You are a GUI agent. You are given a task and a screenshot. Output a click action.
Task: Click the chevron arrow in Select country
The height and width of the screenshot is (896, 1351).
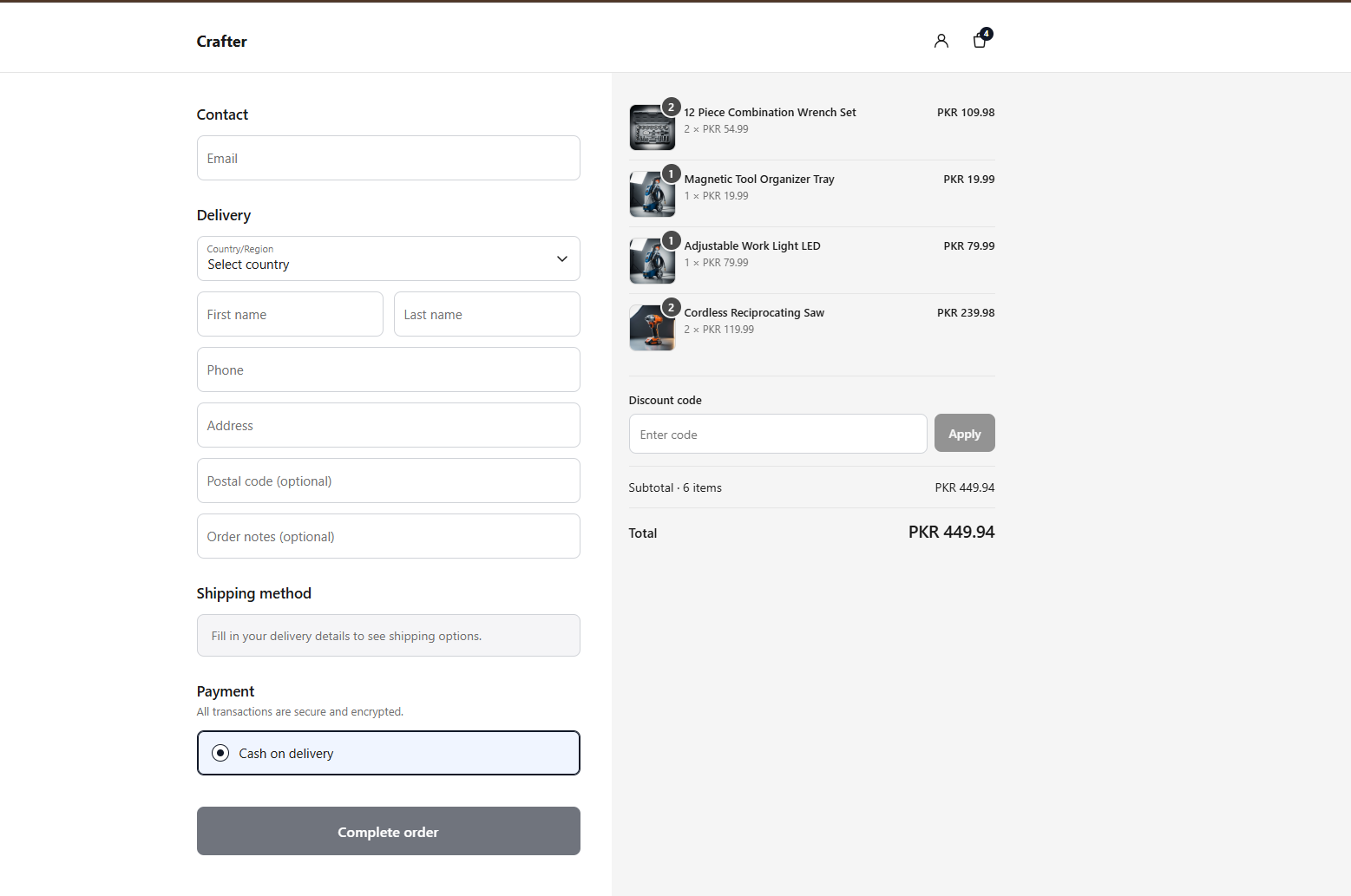(x=562, y=258)
